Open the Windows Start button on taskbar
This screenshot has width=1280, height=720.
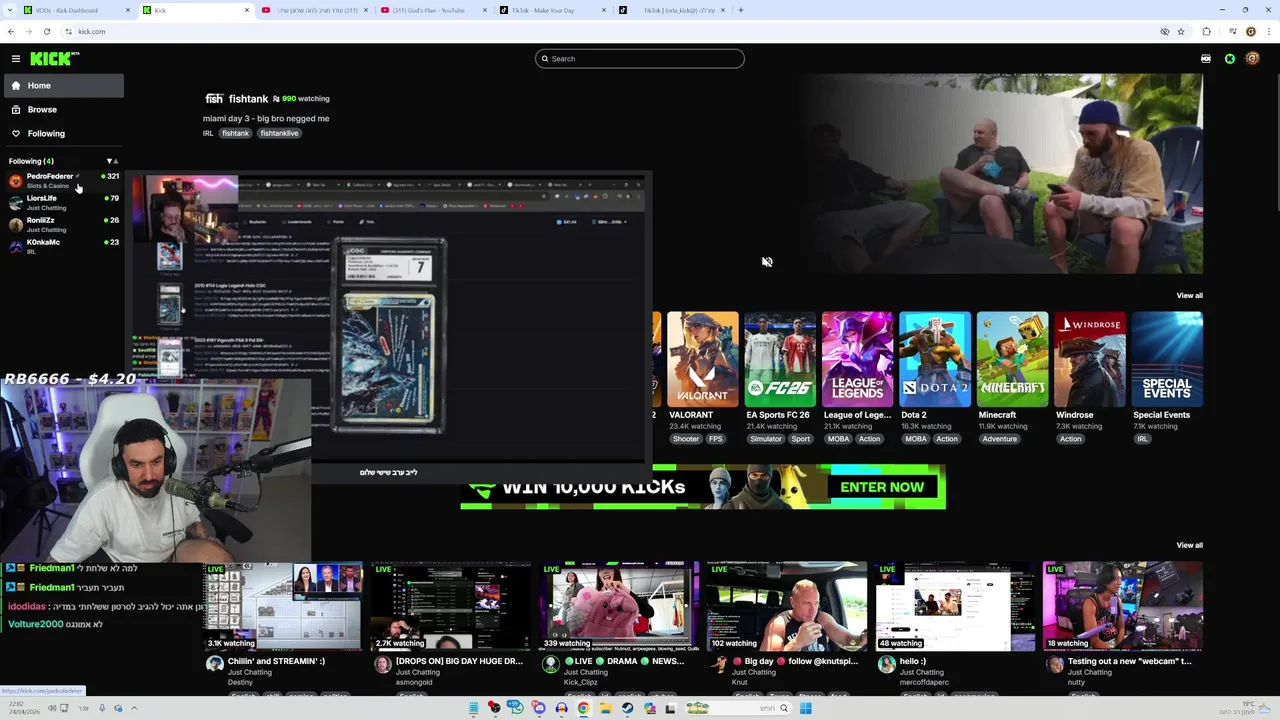(x=805, y=708)
